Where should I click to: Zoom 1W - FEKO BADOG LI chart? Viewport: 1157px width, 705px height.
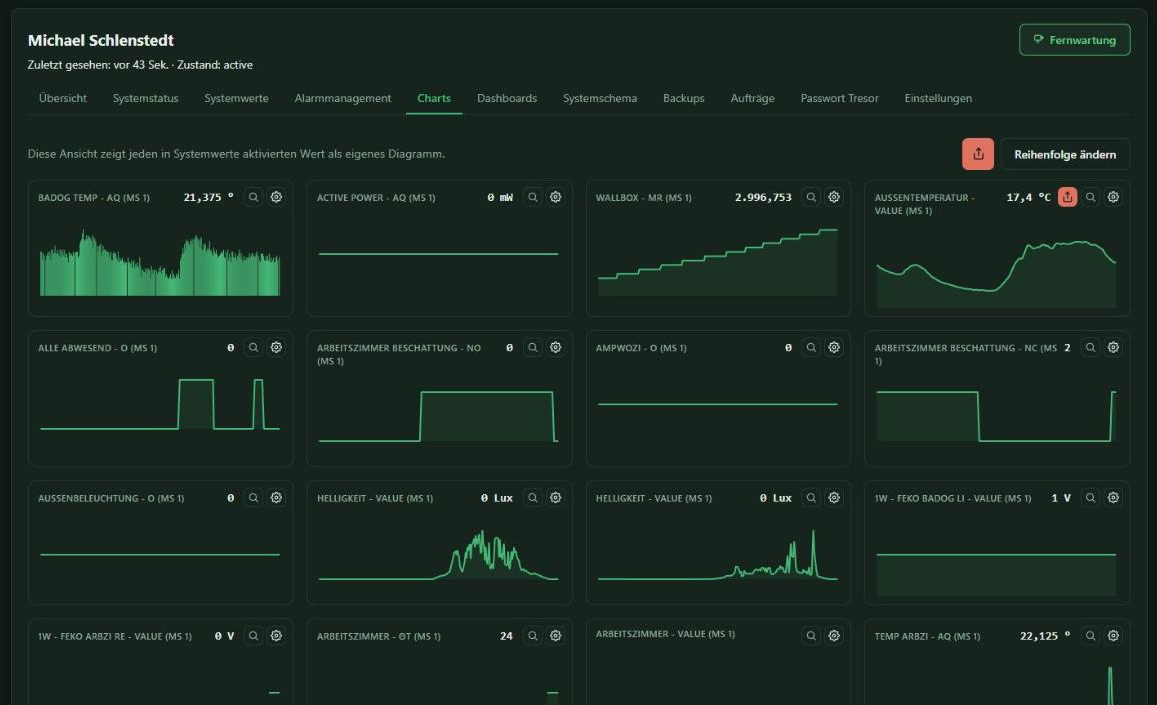tap(1090, 498)
